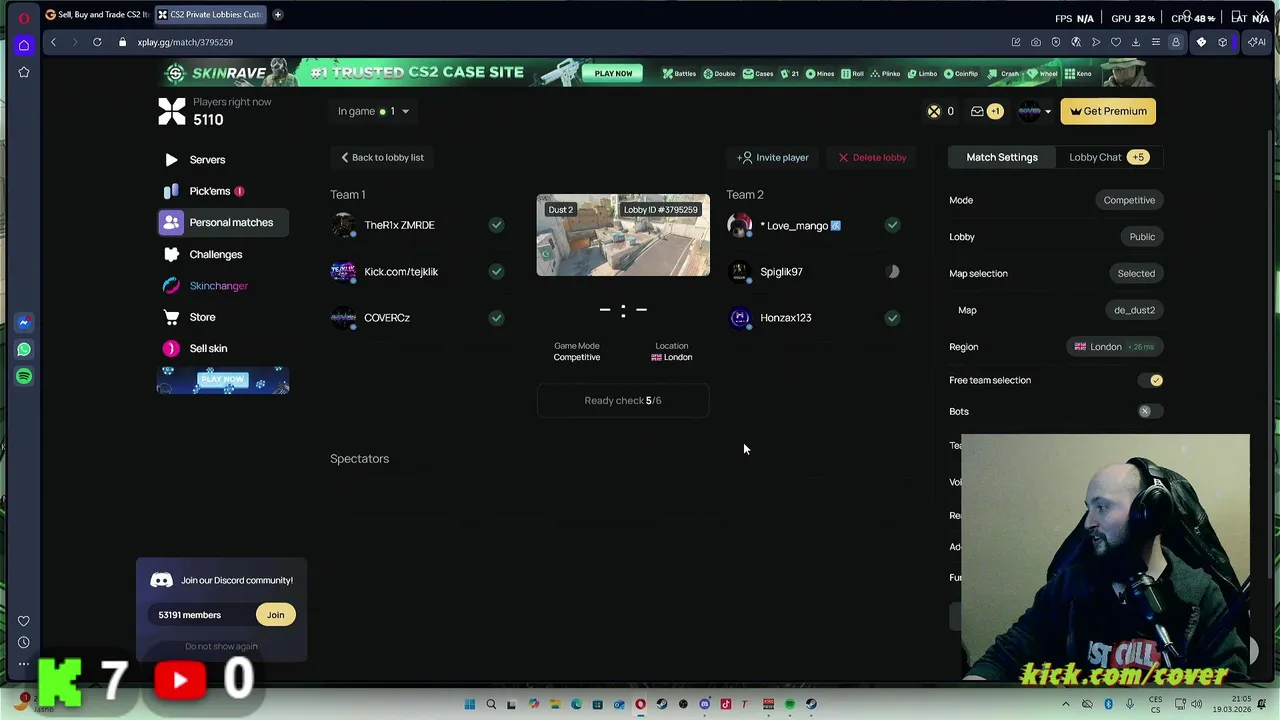
Task: Open the coins balance icon
Action: [x=934, y=111]
